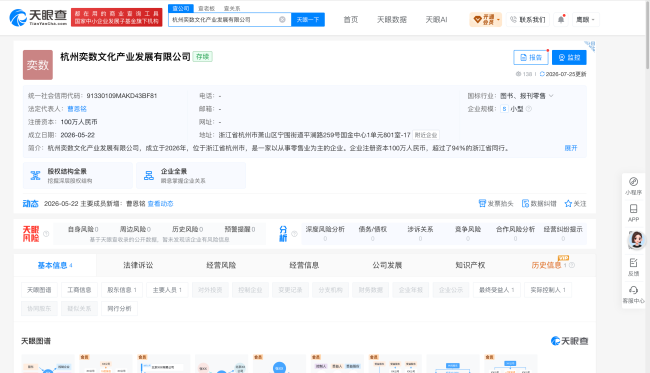Click the 附近企业 tag
The height and width of the screenshot is (373, 650).
426,135
